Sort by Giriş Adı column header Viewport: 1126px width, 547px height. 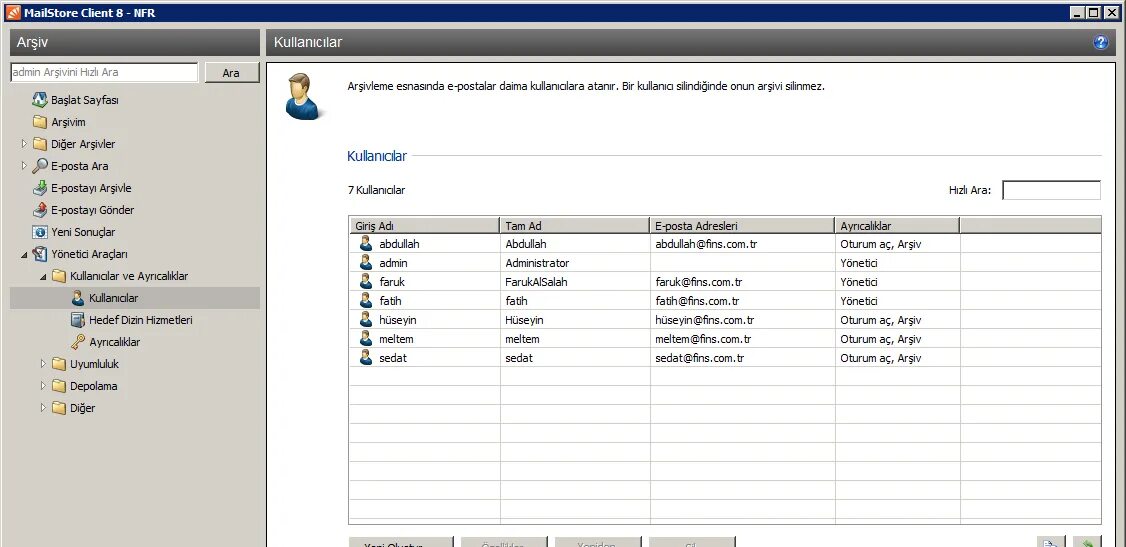pyautogui.click(x=424, y=225)
